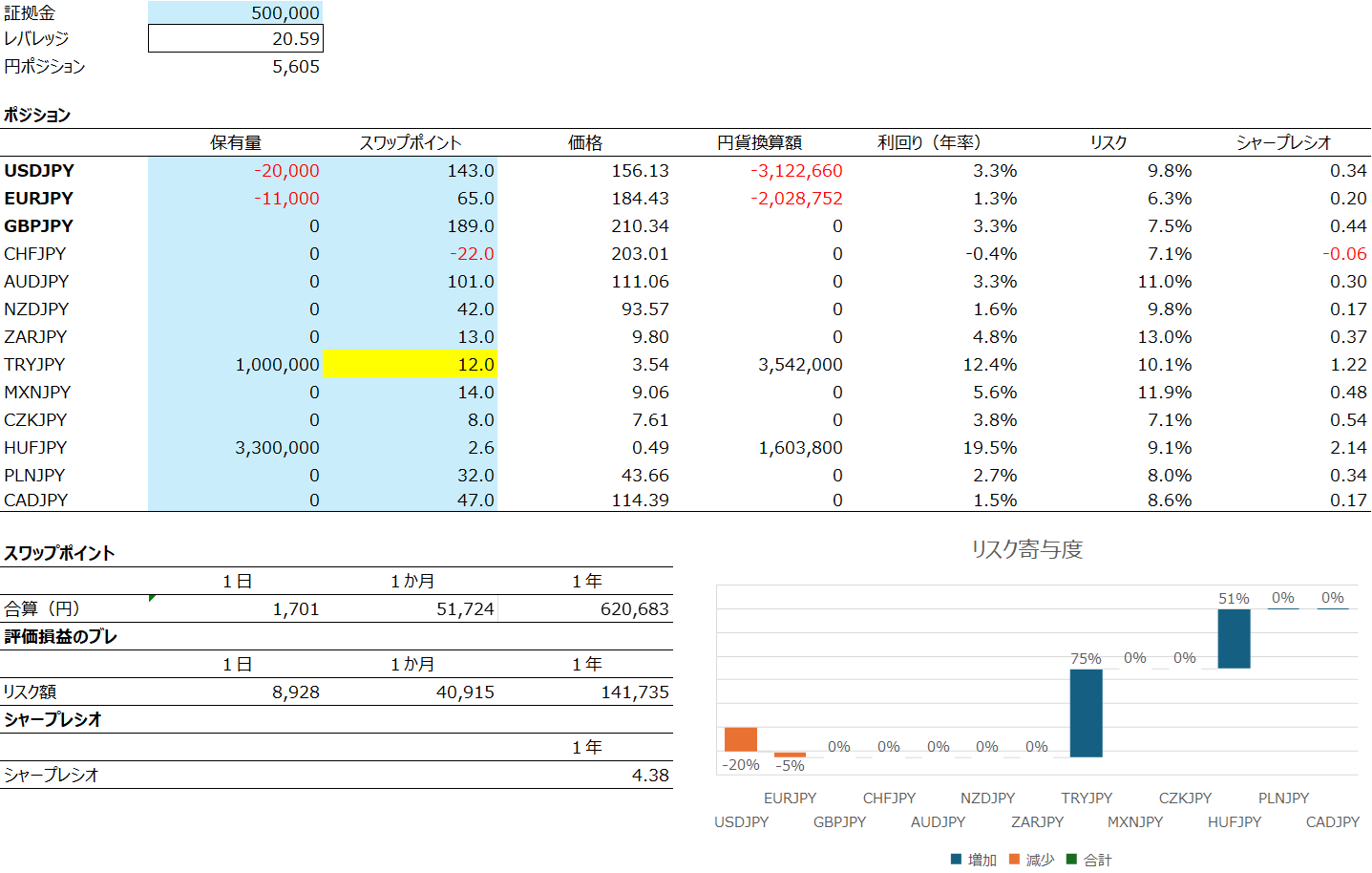This screenshot has width=1372, height=873.
Task: Click the HUFJPY holding cell 3,300,000
Action: pyautogui.click(x=236, y=447)
